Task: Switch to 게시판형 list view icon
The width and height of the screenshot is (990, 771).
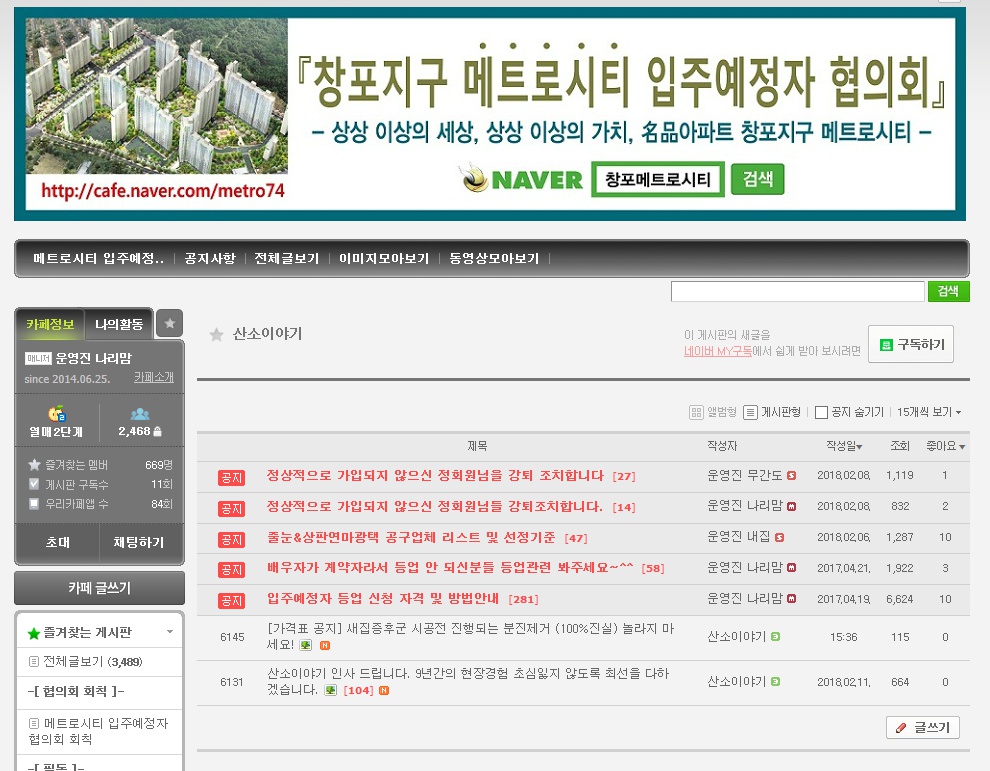Action: coord(750,412)
